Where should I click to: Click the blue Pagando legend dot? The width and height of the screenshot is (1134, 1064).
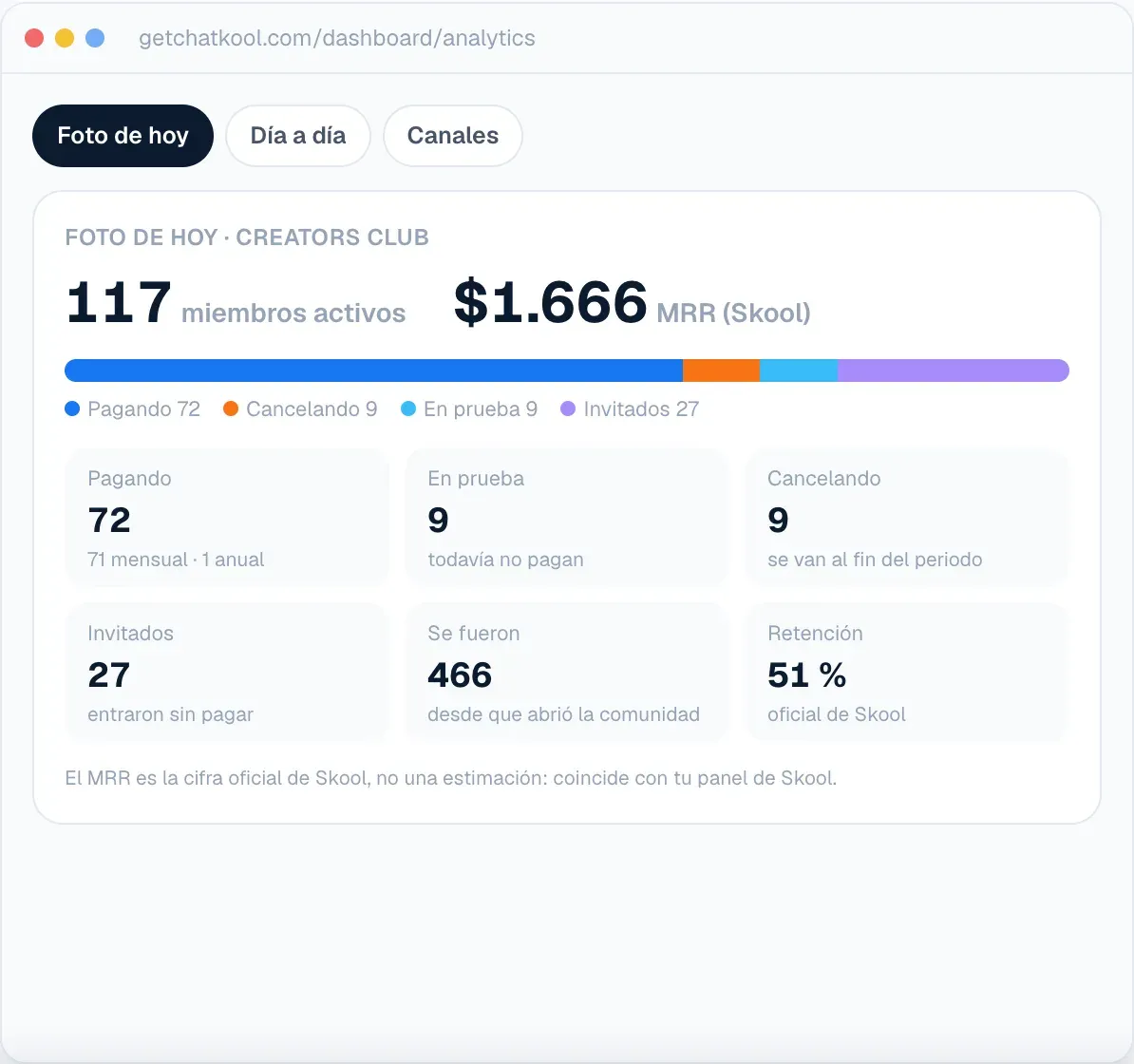[x=72, y=408]
